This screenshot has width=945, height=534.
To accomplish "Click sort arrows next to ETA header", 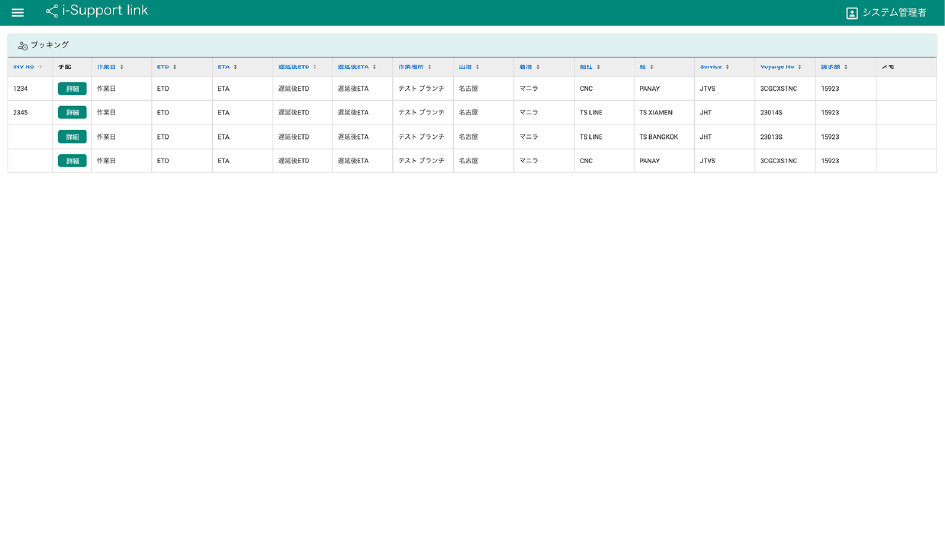I will coord(236,67).
